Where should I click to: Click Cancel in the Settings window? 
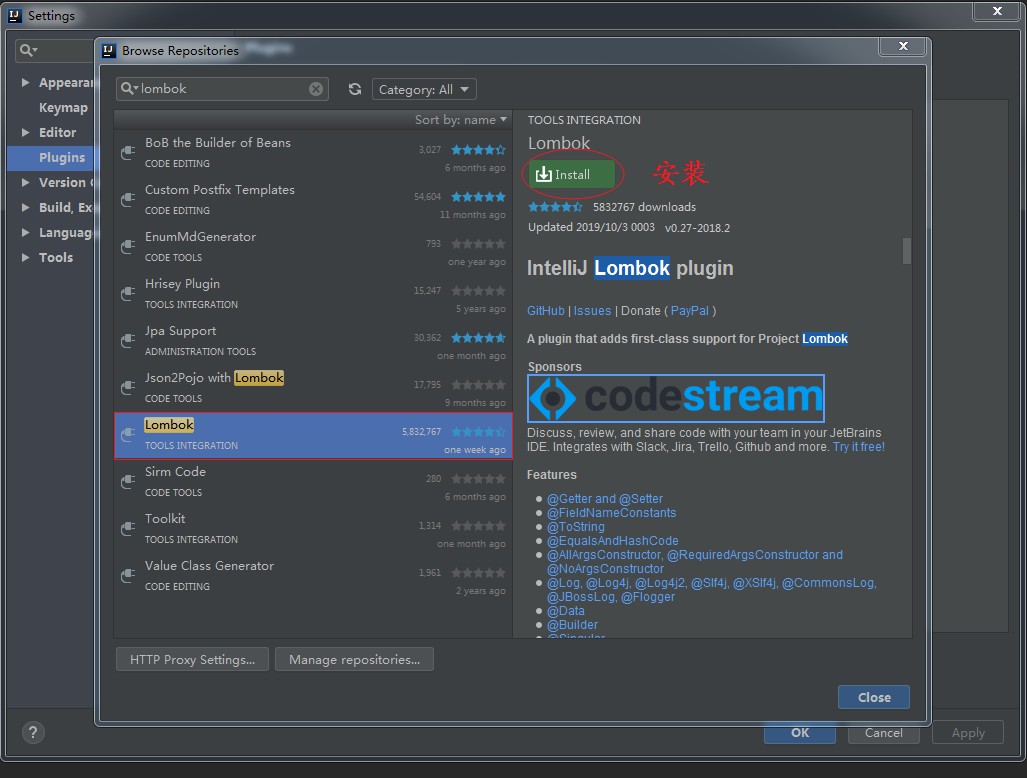pos(884,733)
